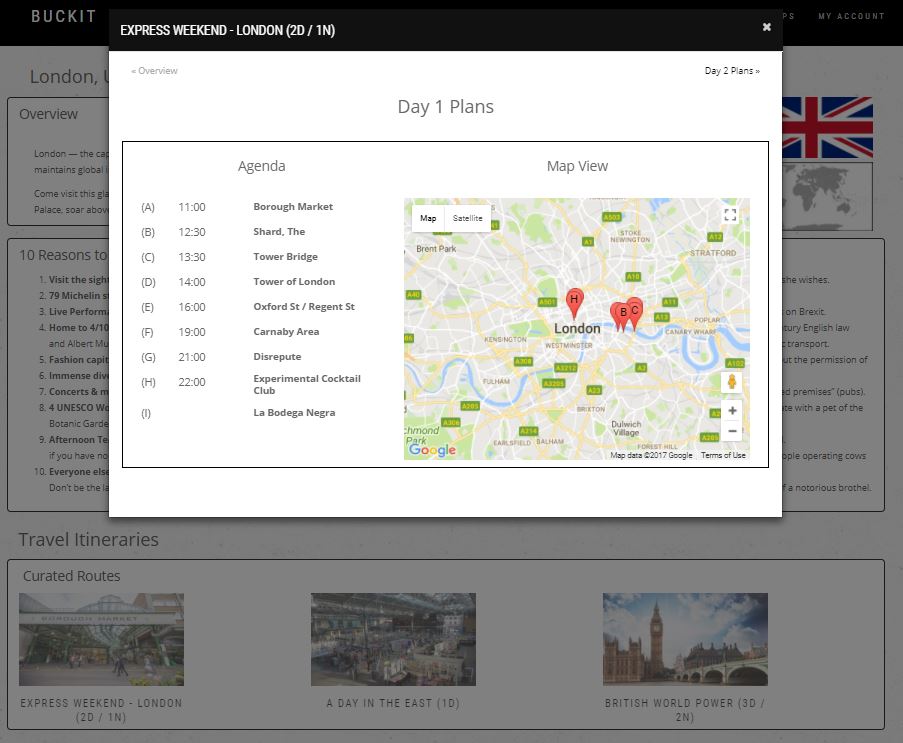Select Tower Bridge agenda item

(285, 257)
